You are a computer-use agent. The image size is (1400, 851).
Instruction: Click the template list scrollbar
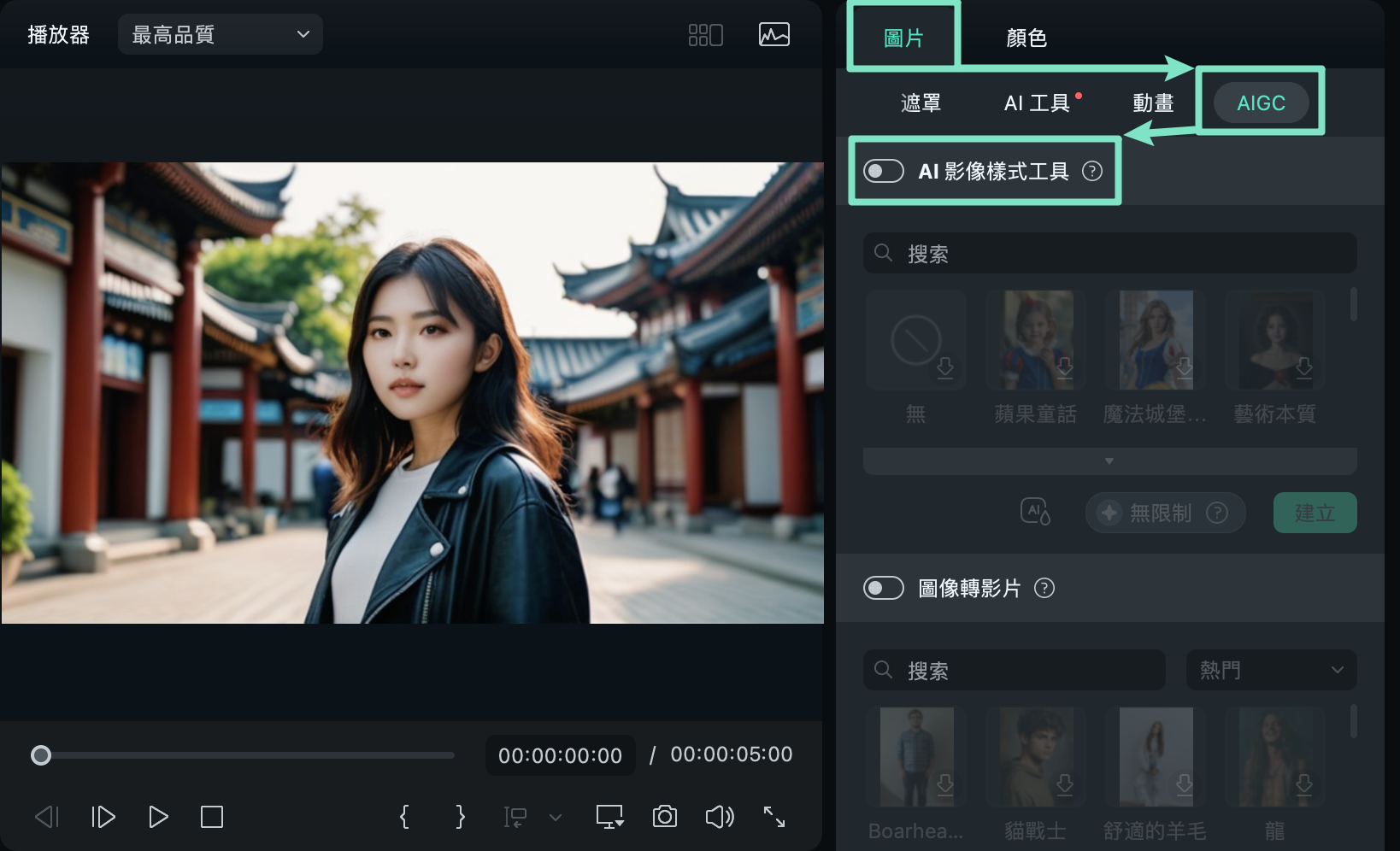[1353, 722]
